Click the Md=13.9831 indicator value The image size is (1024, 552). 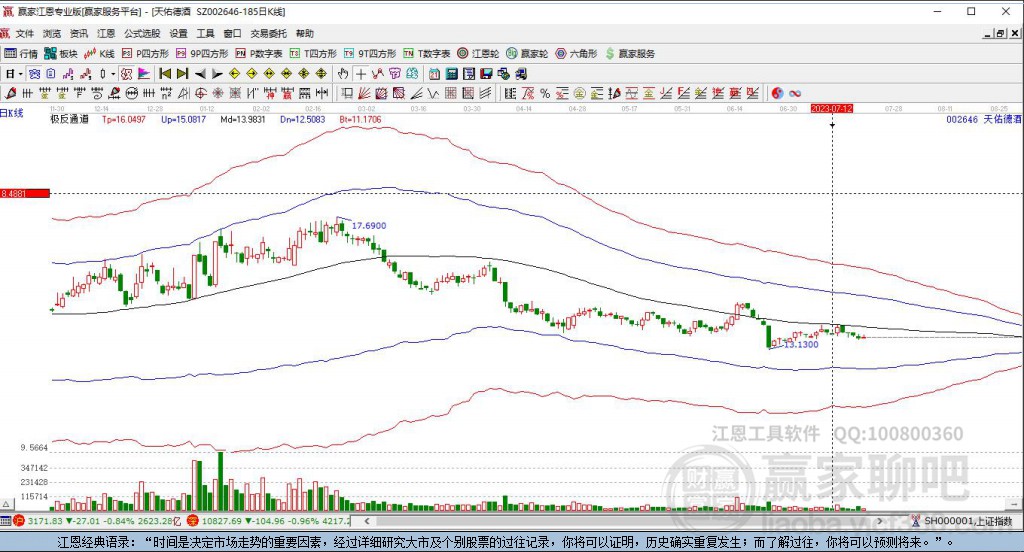(243, 120)
